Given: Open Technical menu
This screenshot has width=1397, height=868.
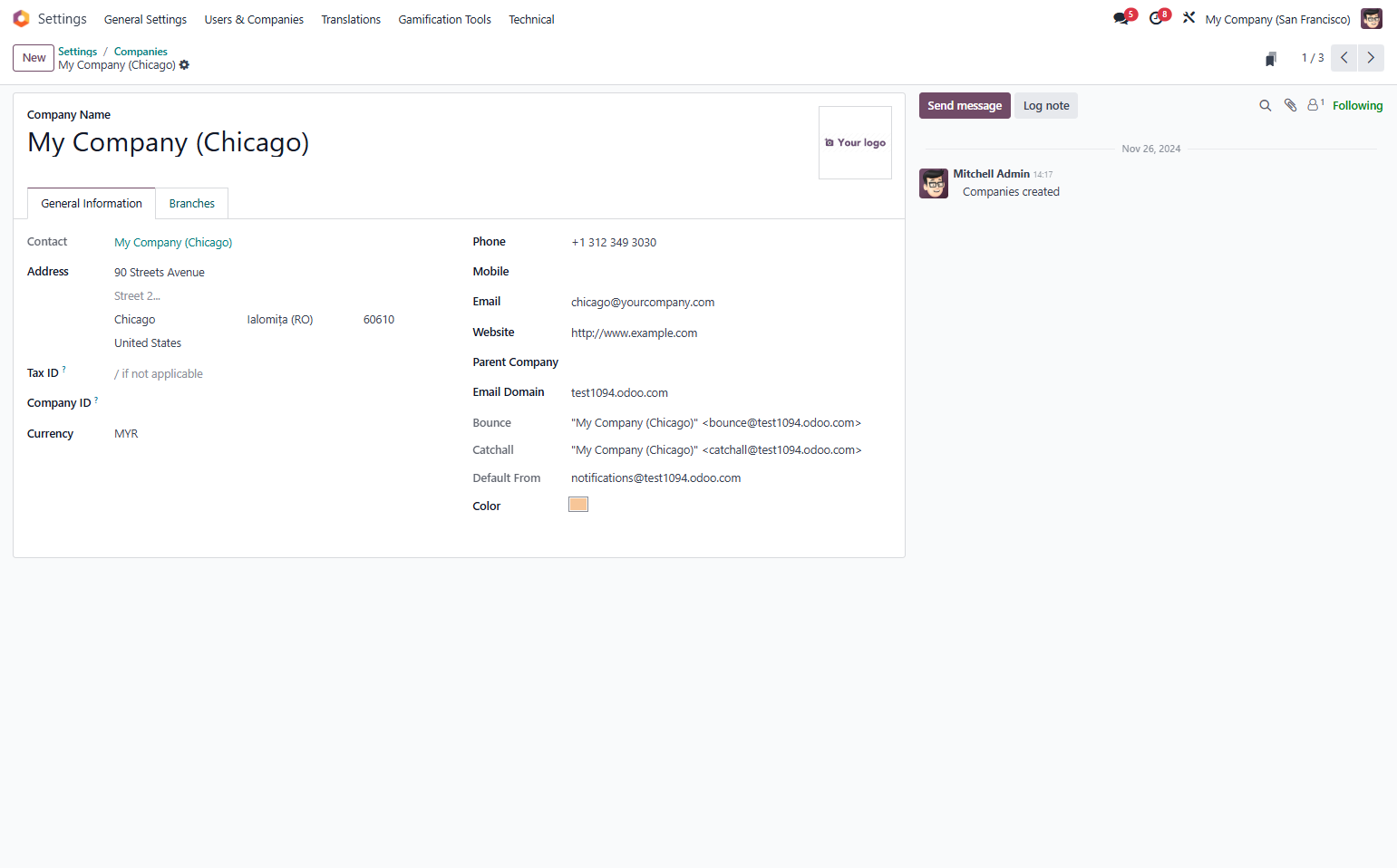Looking at the screenshot, I should [531, 19].
